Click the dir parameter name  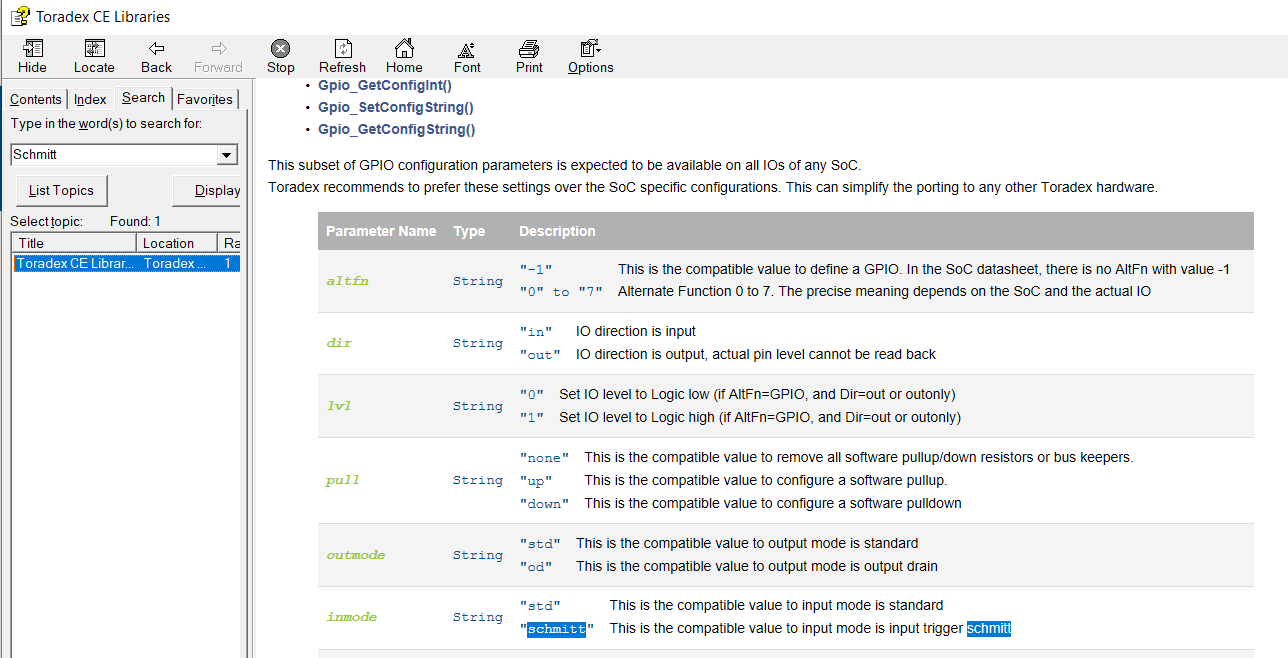point(338,343)
